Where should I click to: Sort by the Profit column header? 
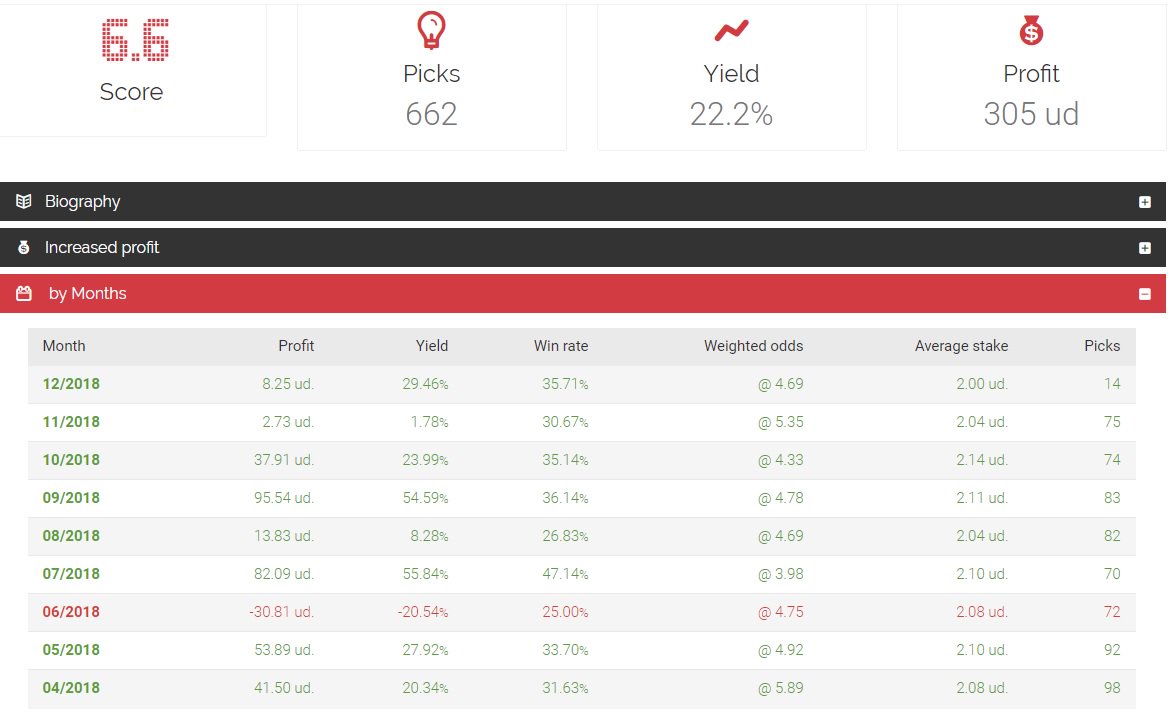[296, 346]
